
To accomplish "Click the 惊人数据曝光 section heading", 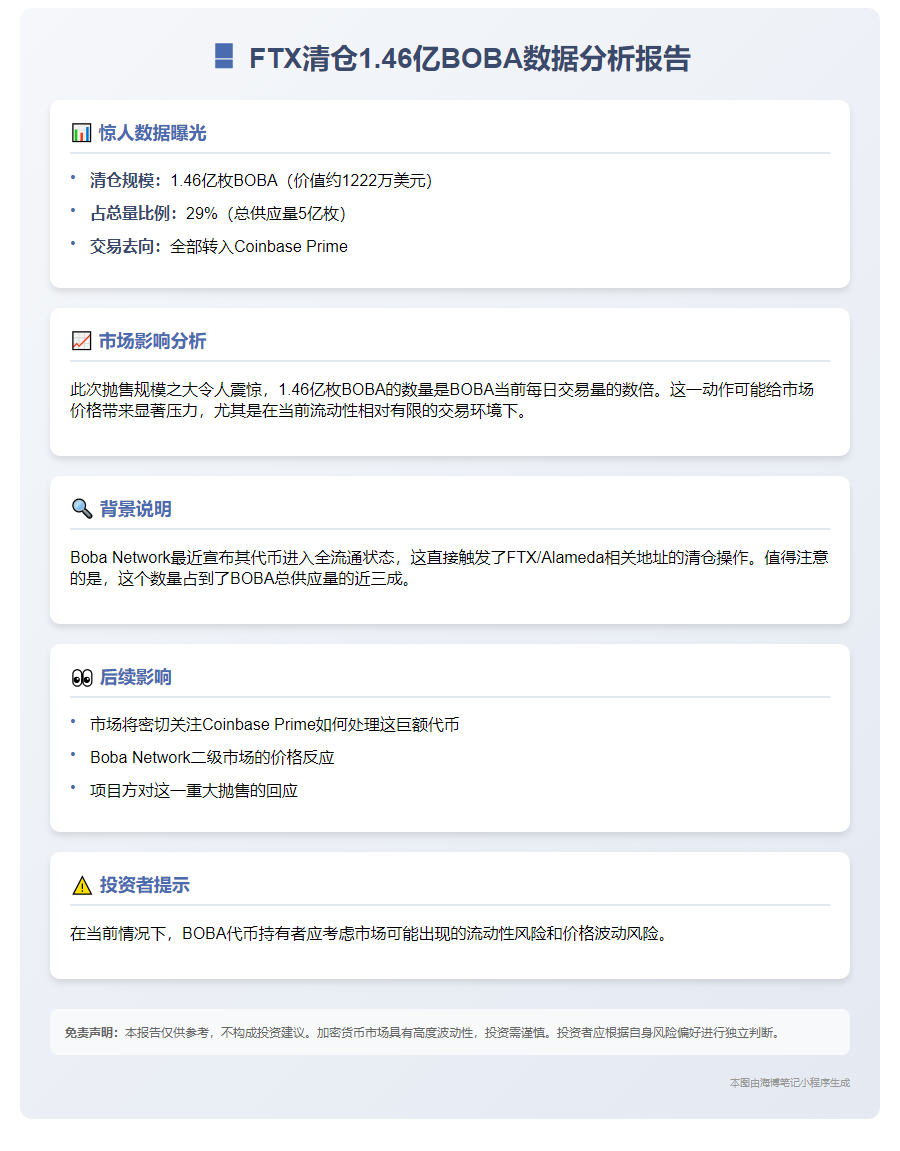I will (x=153, y=133).
